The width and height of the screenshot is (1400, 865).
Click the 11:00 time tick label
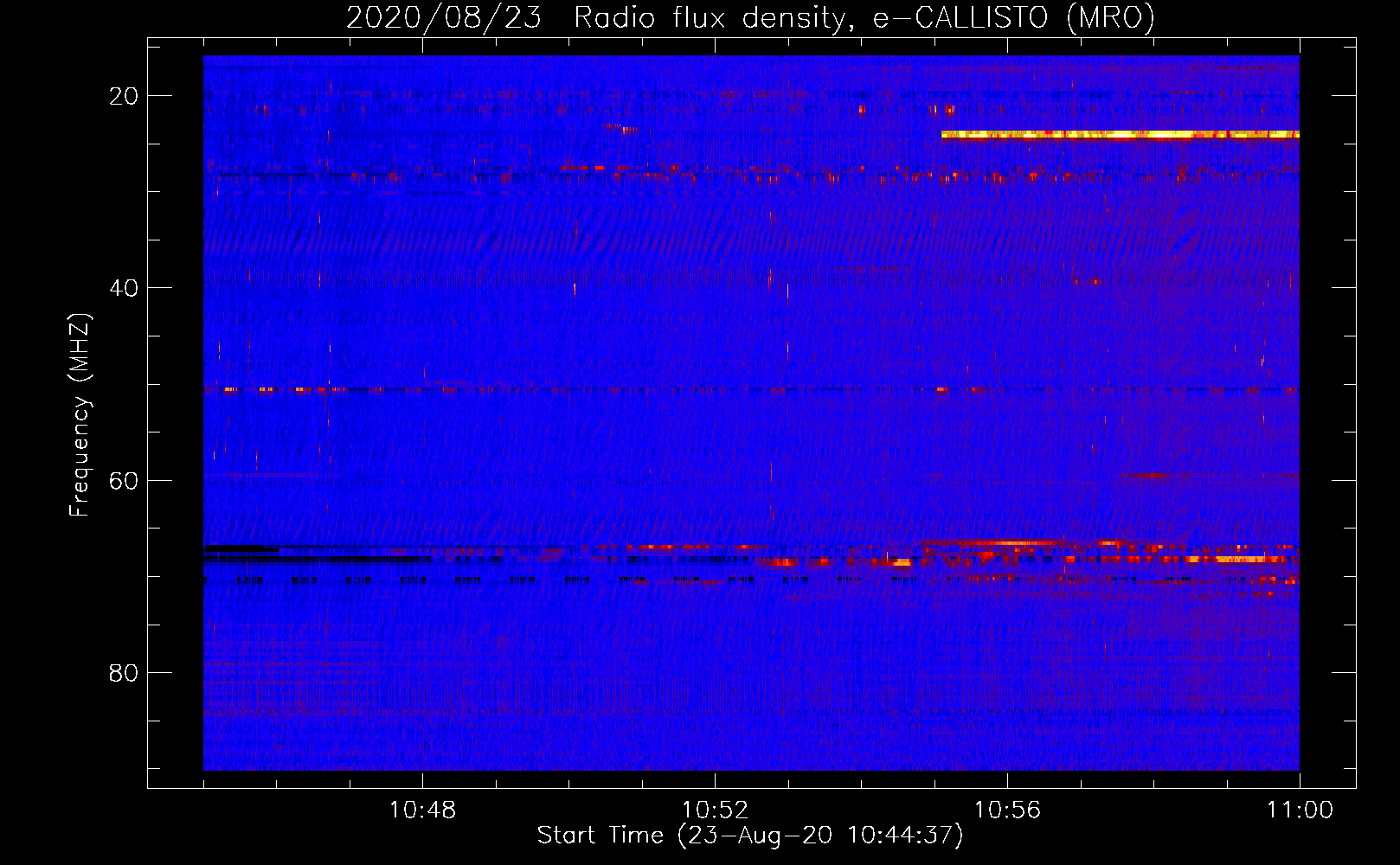pyautogui.click(x=1300, y=811)
